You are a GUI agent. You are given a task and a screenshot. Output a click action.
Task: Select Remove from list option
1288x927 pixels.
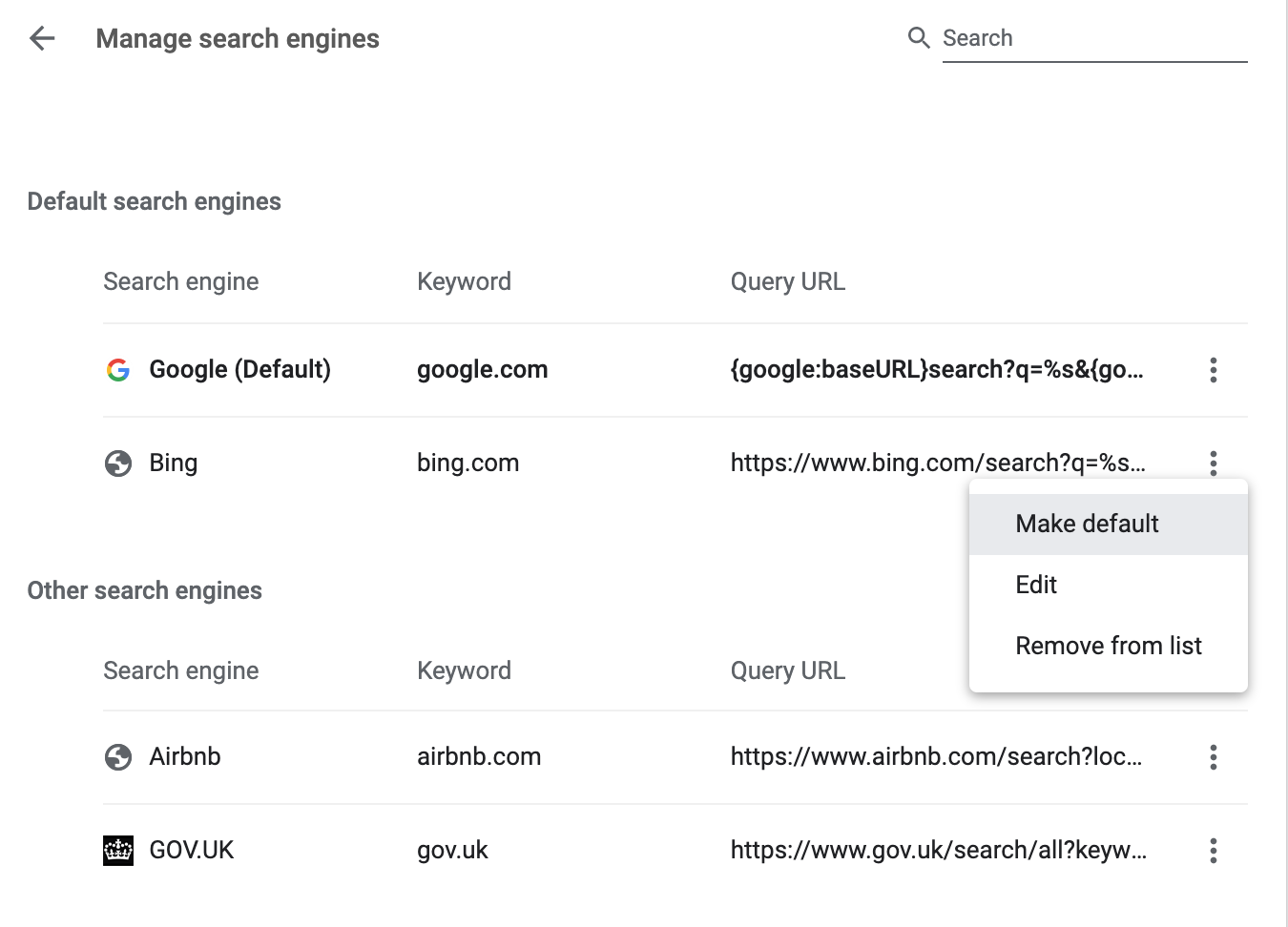[1109, 646]
